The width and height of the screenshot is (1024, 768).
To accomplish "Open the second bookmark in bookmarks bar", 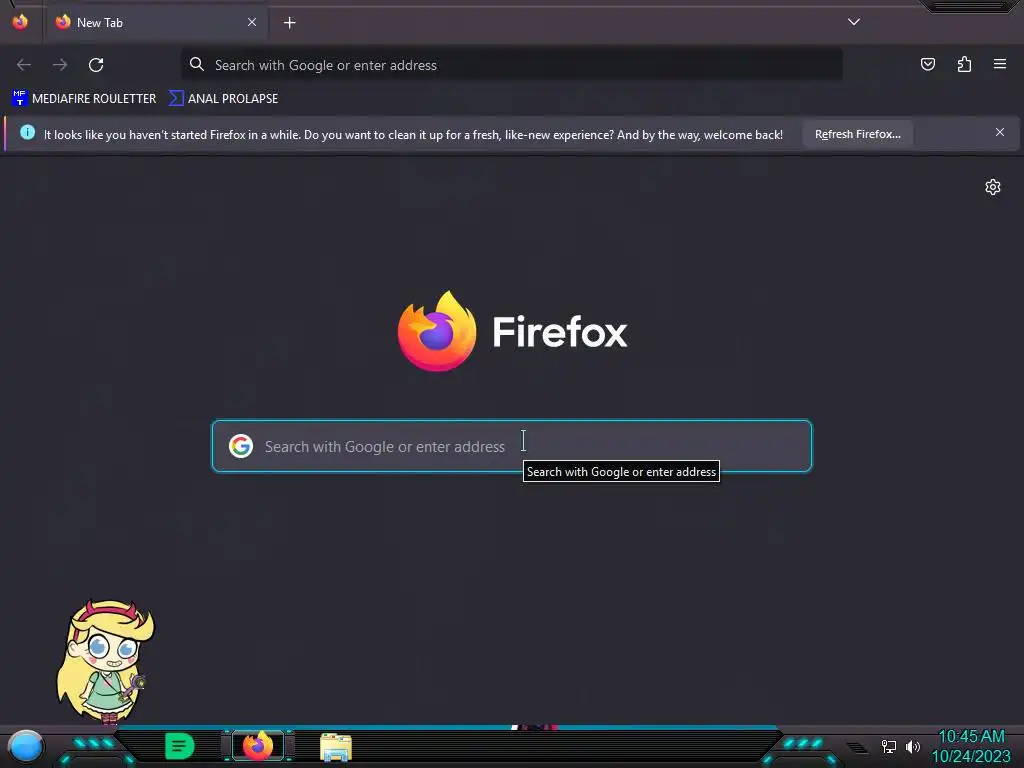I will click(224, 99).
